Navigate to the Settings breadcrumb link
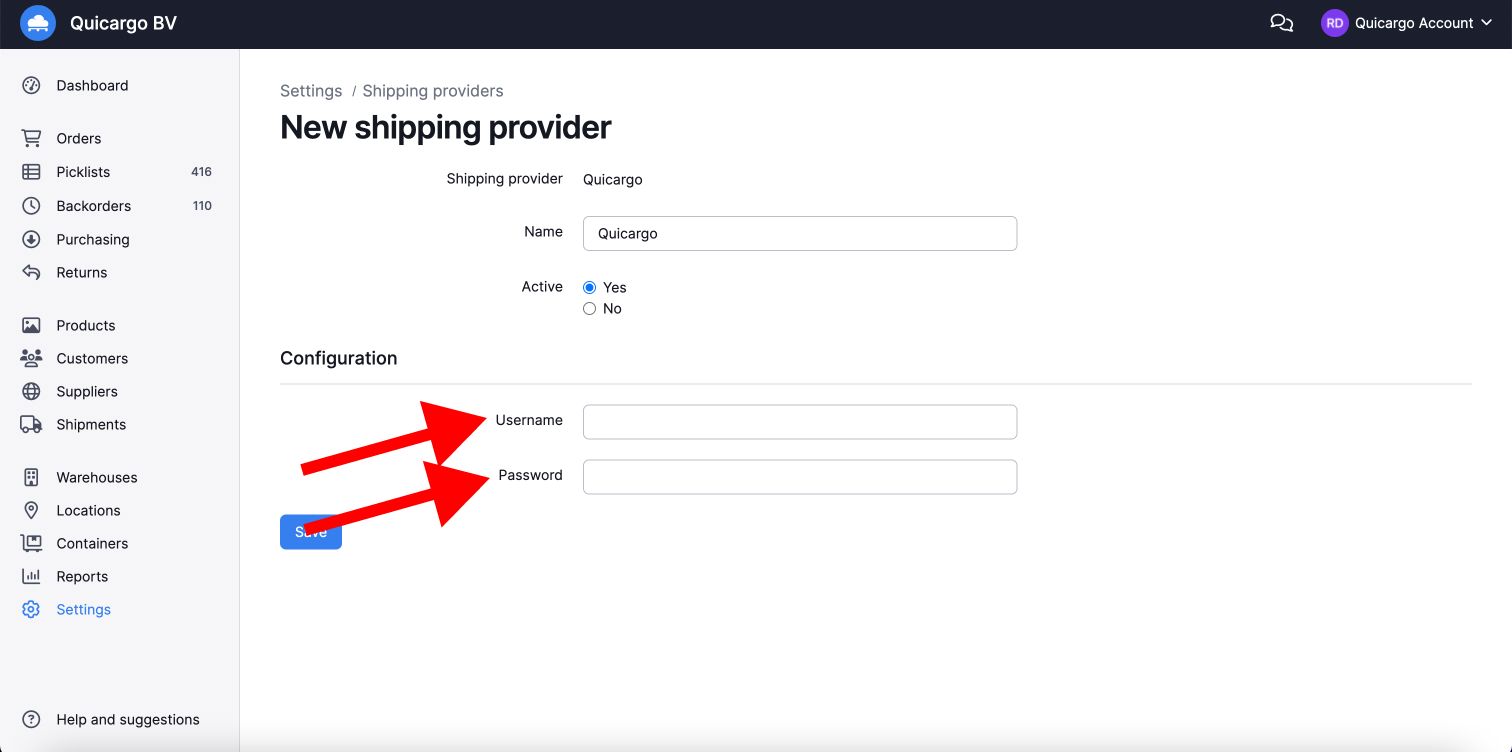The height and width of the screenshot is (752, 1512). (x=311, y=91)
